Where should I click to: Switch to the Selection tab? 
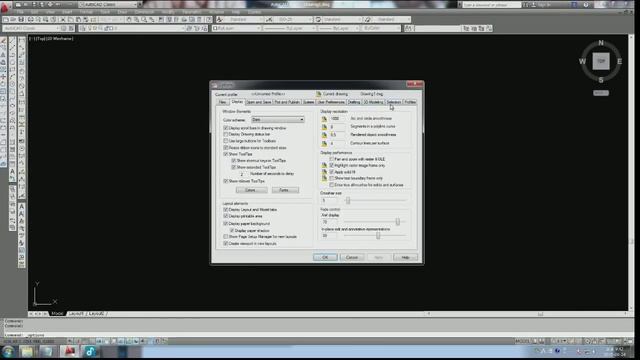(x=394, y=102)
